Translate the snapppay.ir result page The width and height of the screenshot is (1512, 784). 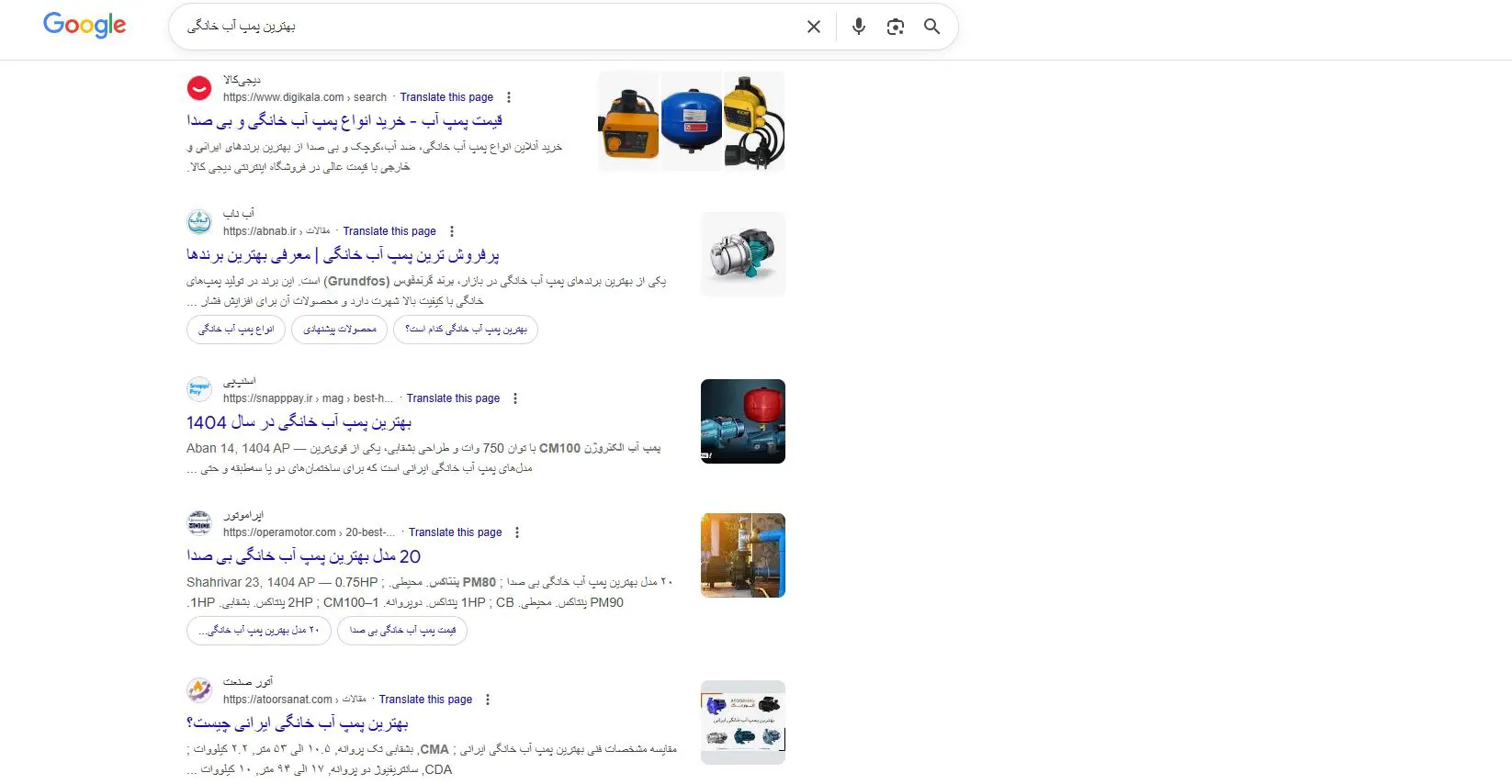pos(453,398)
